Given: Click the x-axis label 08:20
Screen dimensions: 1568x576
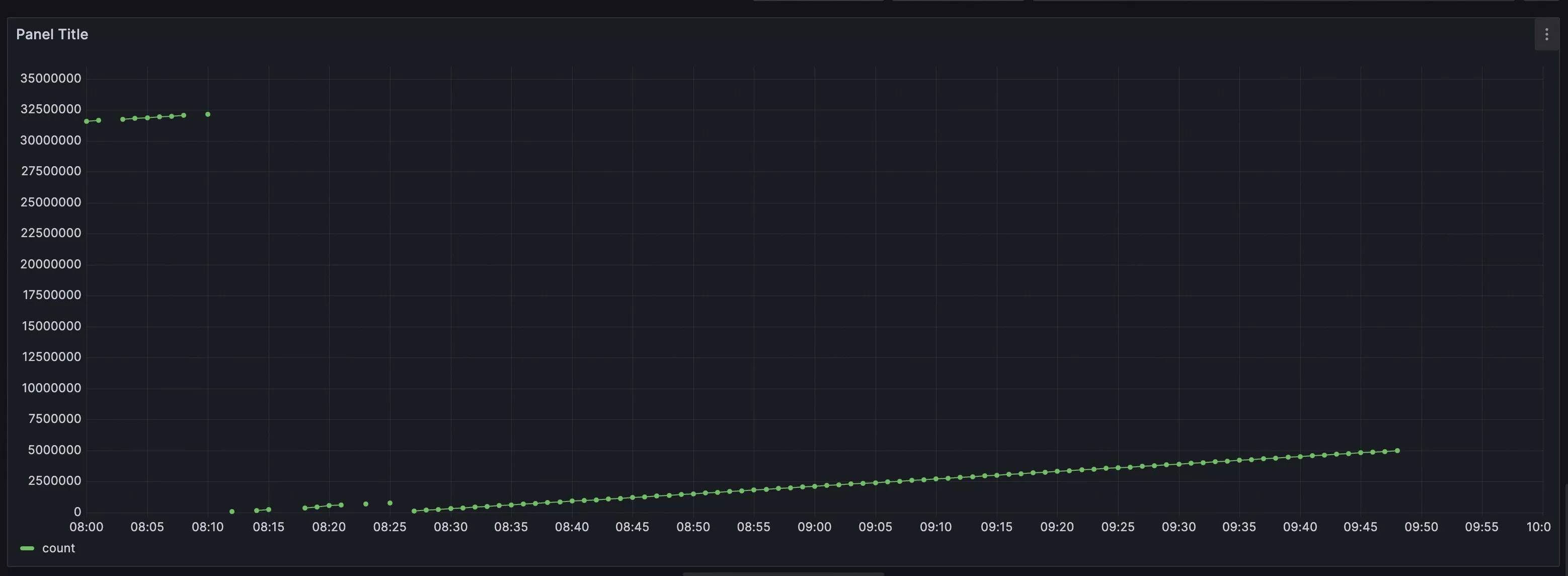Looking at the screenshot, I should [x=329, y=527].
